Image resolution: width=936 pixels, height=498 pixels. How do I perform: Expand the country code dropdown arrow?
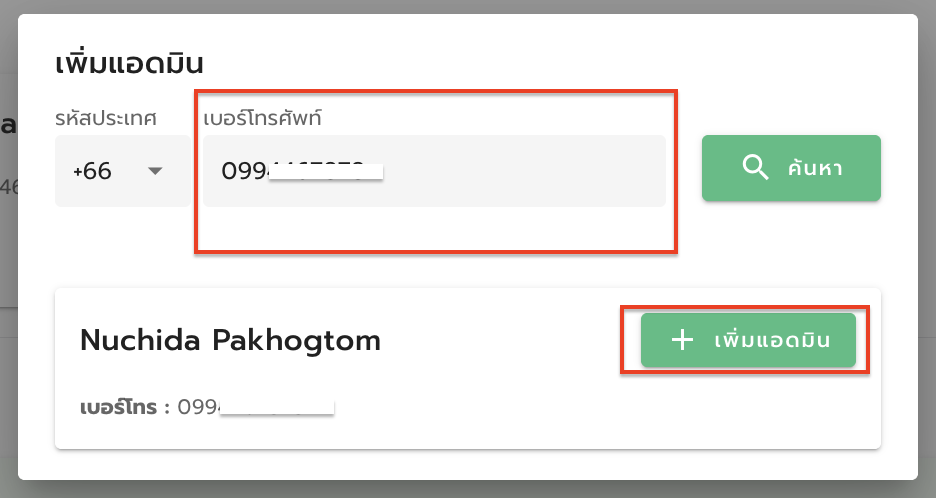click(155, 171)
